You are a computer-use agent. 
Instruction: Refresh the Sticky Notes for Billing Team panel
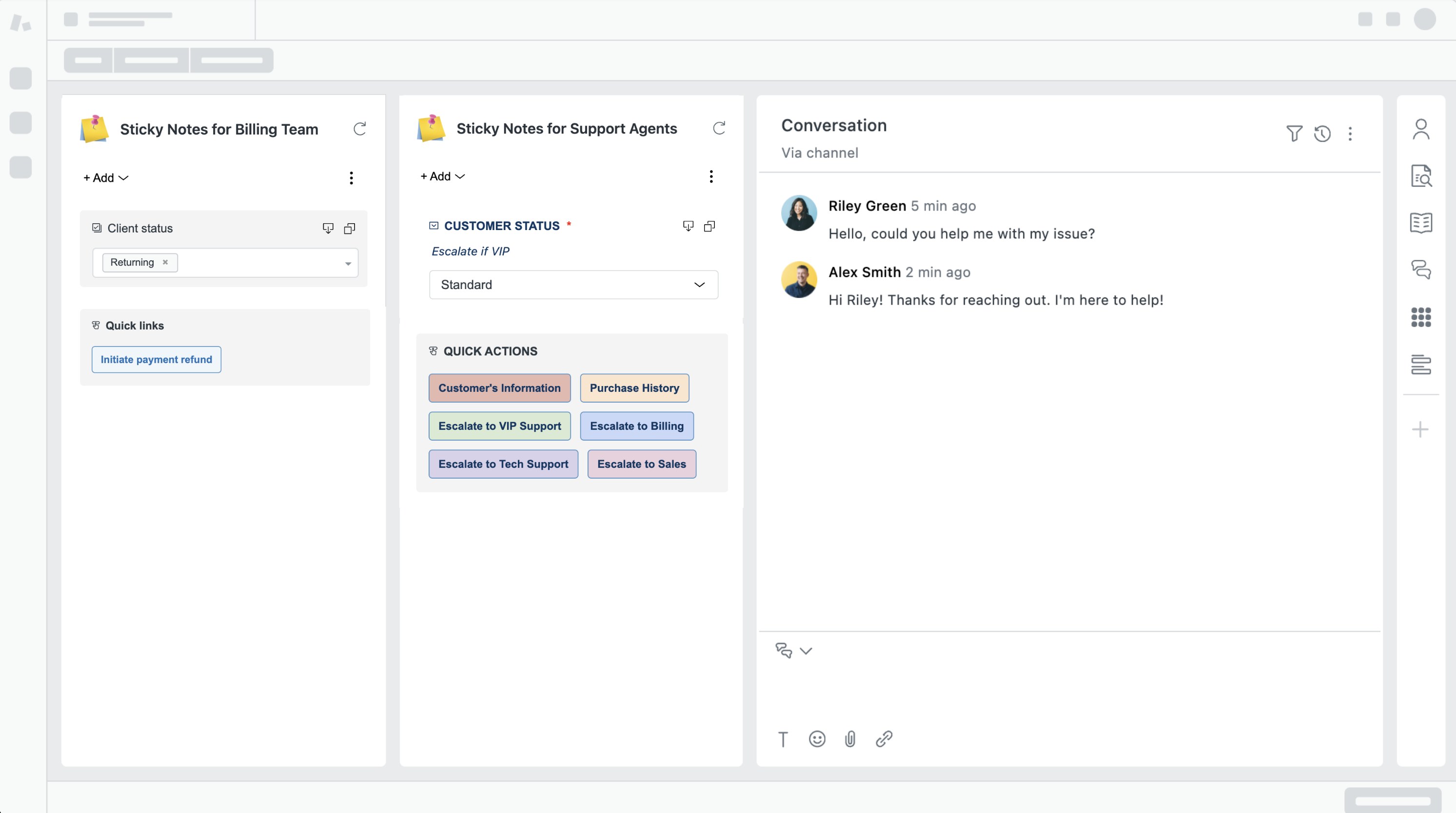(x=359, y=129)
